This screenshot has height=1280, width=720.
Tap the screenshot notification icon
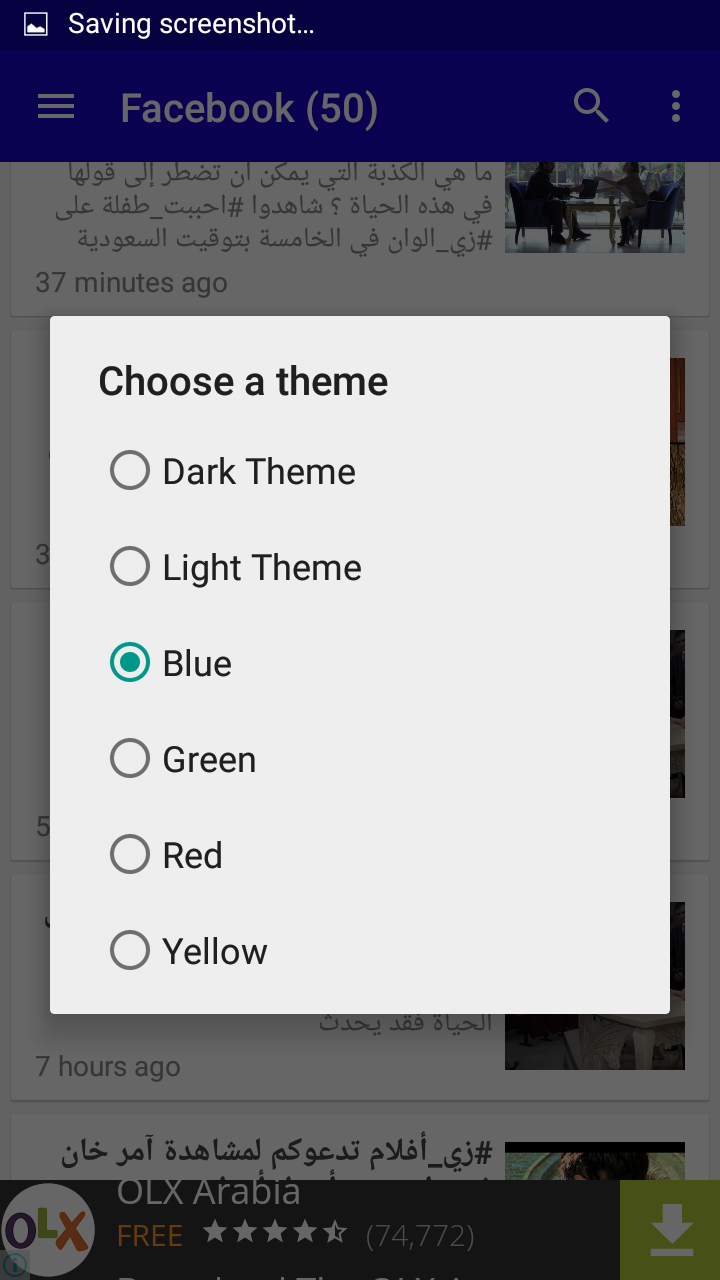[x=36, y=25]
